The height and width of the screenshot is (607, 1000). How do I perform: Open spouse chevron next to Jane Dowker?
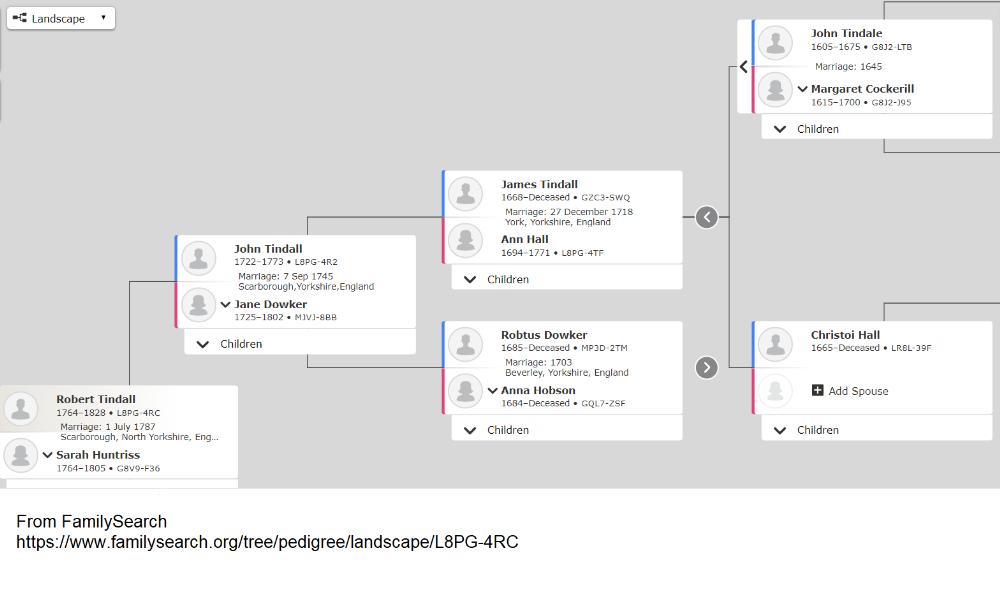click(x=225, y=305)
